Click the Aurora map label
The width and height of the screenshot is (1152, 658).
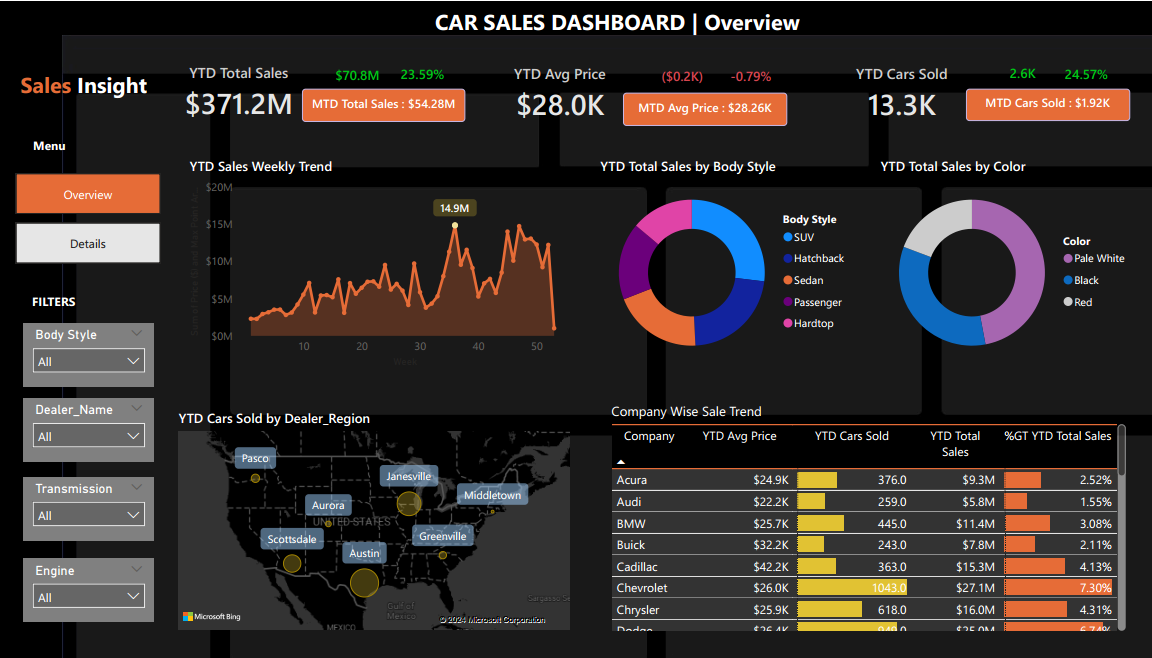(x=328, y=505)
